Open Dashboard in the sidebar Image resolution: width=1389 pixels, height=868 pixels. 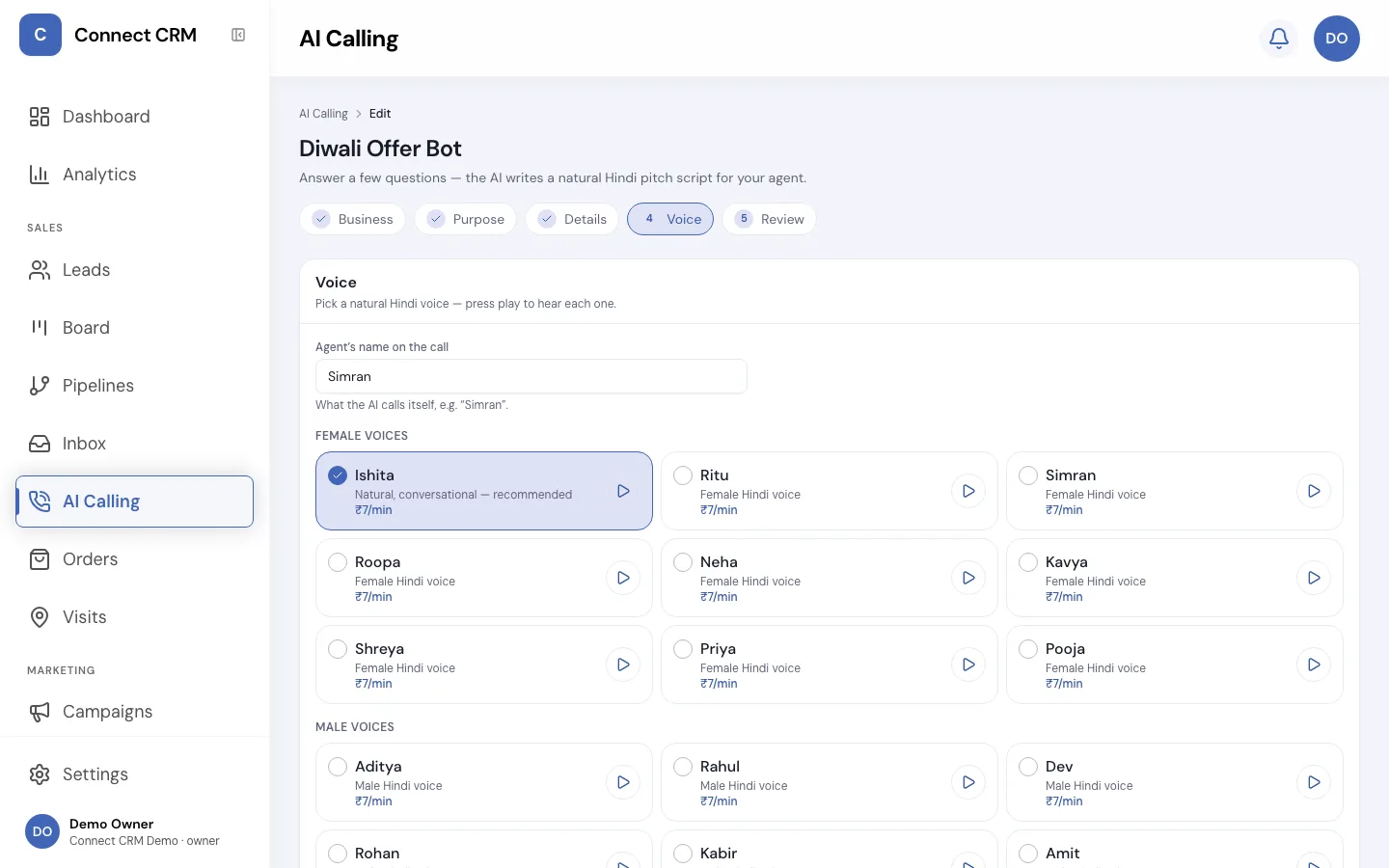point(134,117)
